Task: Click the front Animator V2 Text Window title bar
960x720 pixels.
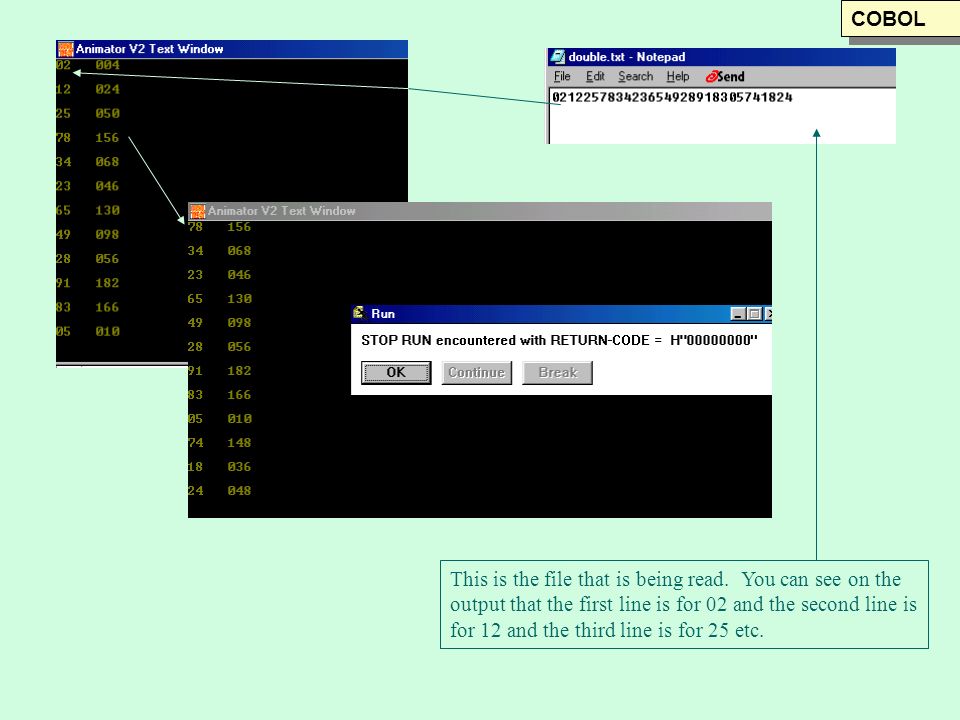Action: (x=479, y=211)
